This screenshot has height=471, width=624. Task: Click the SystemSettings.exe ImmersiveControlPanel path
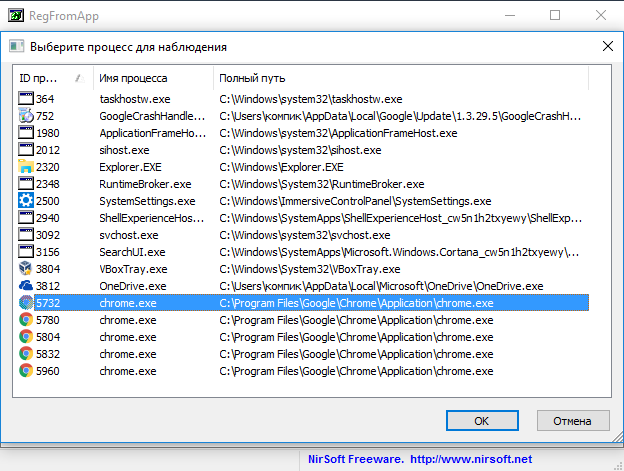(355, 201)
